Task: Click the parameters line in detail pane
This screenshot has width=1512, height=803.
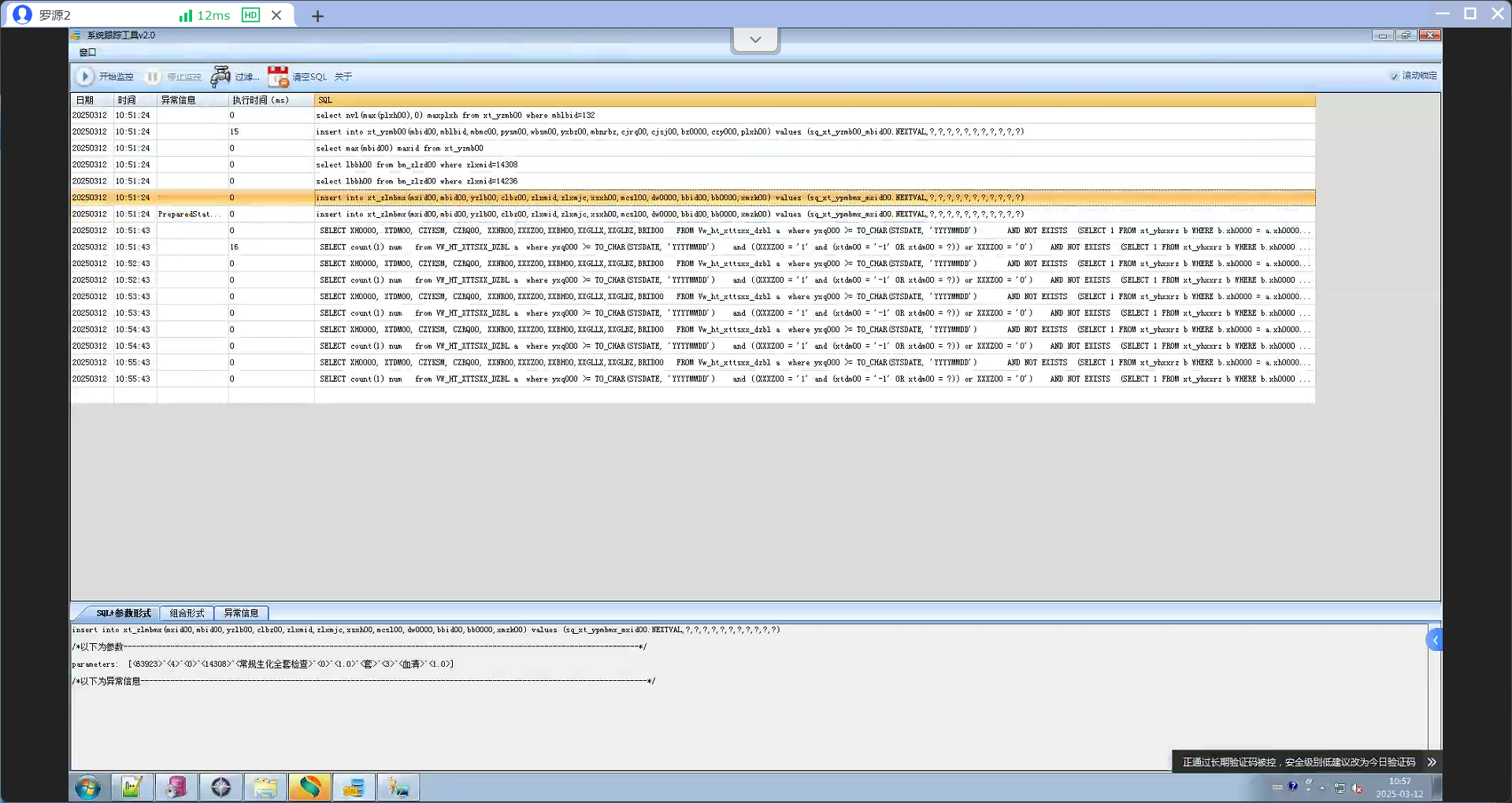Action: [263, 664]
